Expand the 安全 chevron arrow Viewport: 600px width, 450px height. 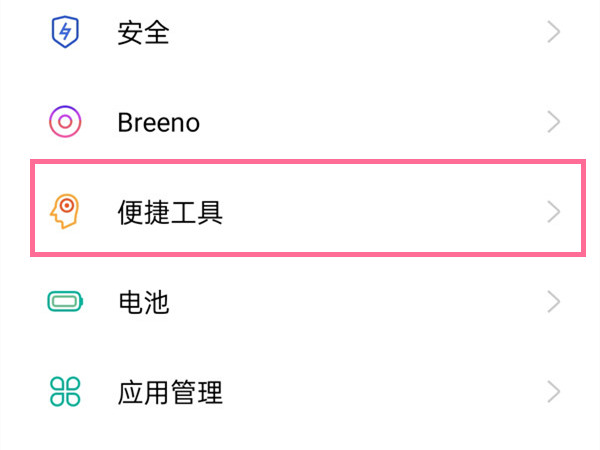553,33
